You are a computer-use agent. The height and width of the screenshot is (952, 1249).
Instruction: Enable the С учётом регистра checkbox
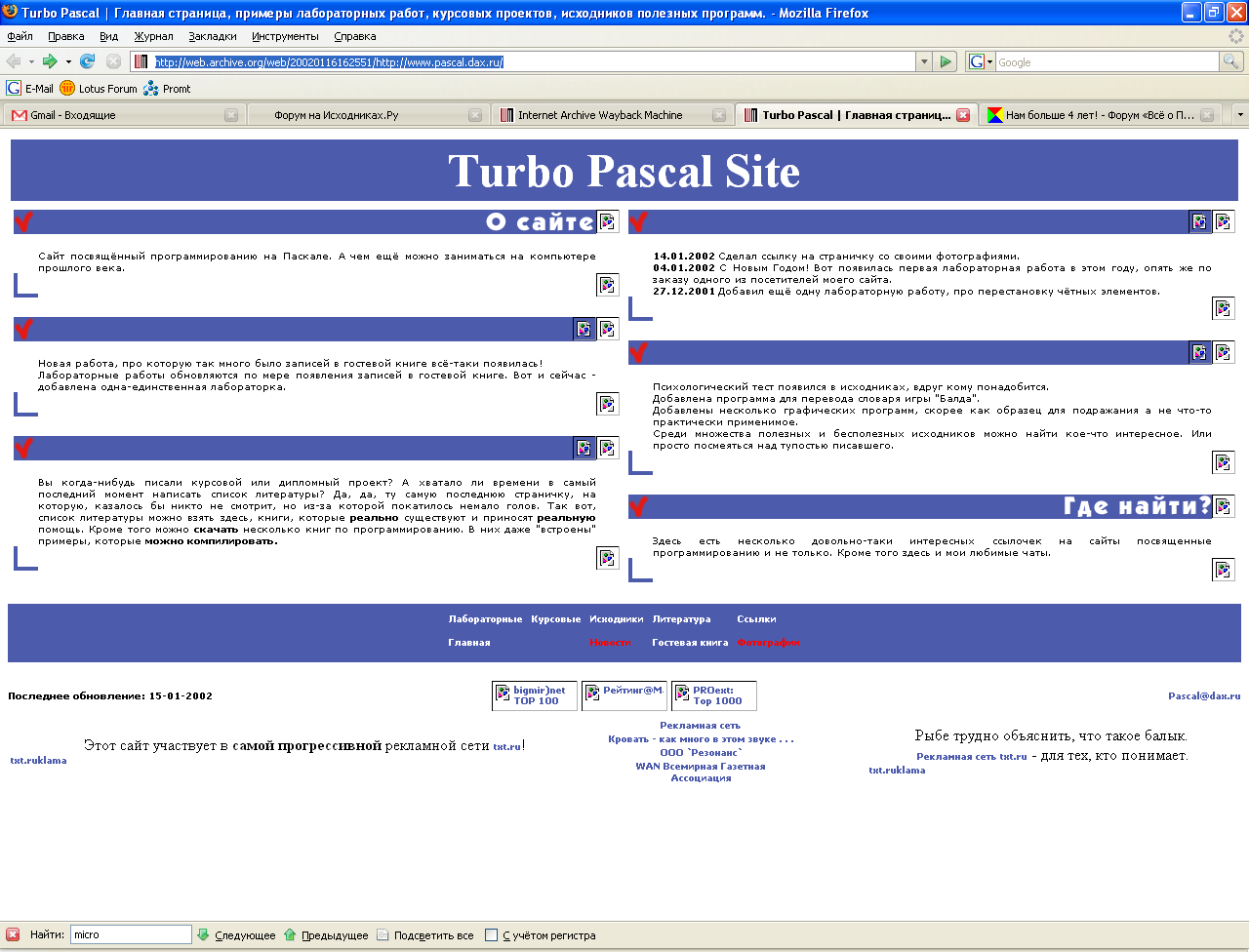click(x=492, y=935)
